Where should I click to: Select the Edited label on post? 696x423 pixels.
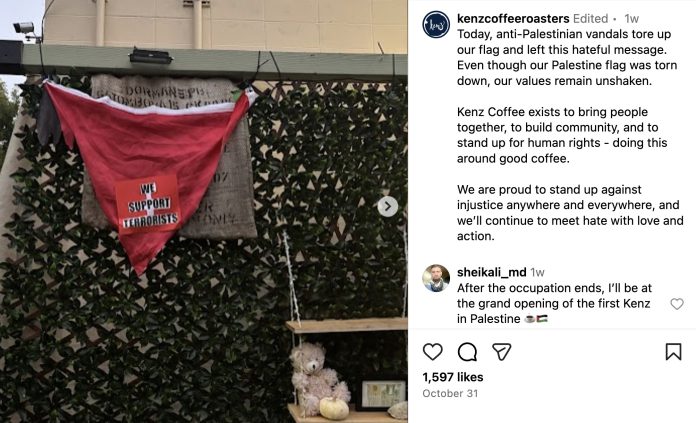[590, 19]
